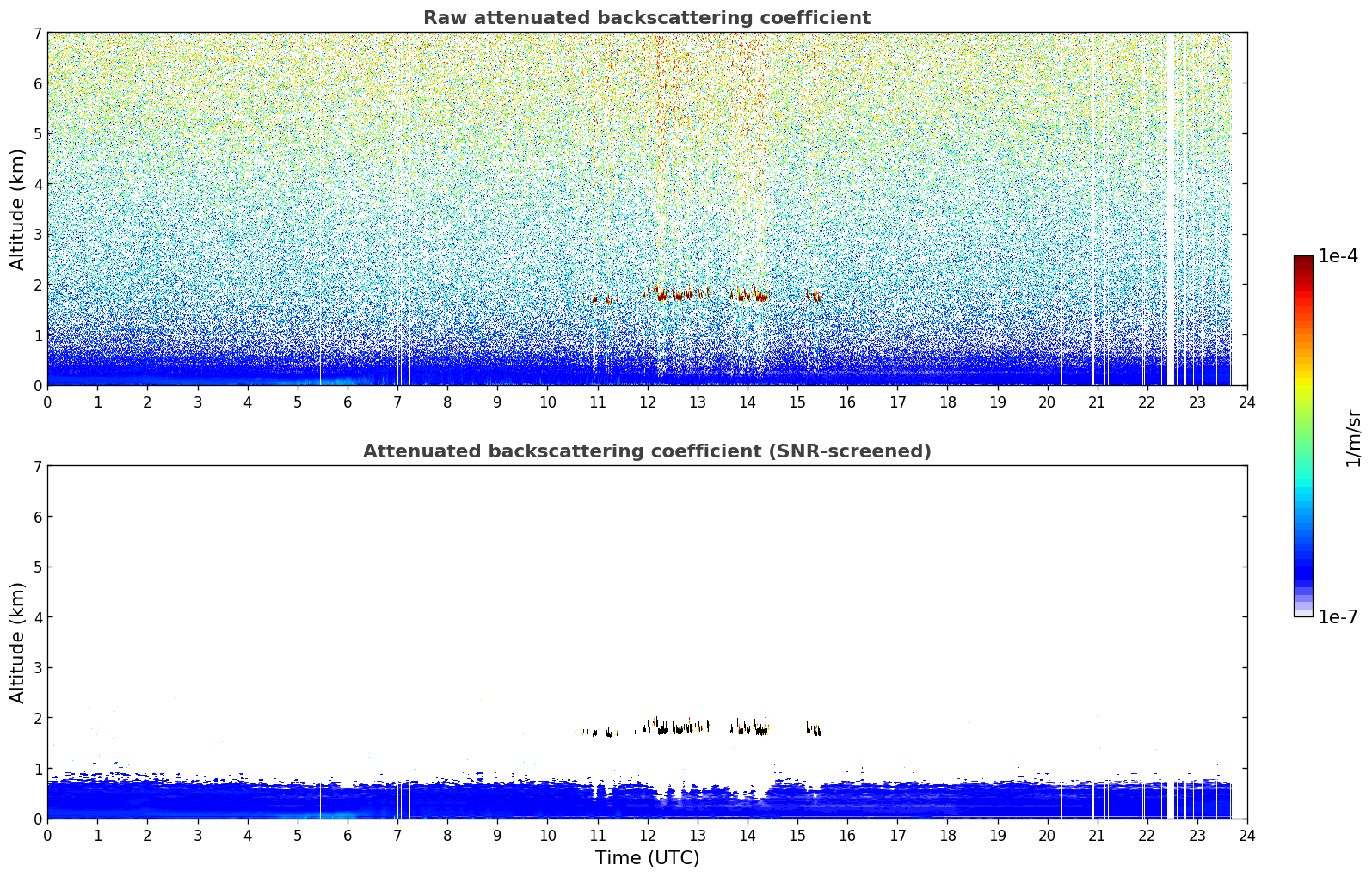Click the '1/m/sr' colorbar unit label
The height and width of the screenshot is (877, 1372).
(1353, 437)
